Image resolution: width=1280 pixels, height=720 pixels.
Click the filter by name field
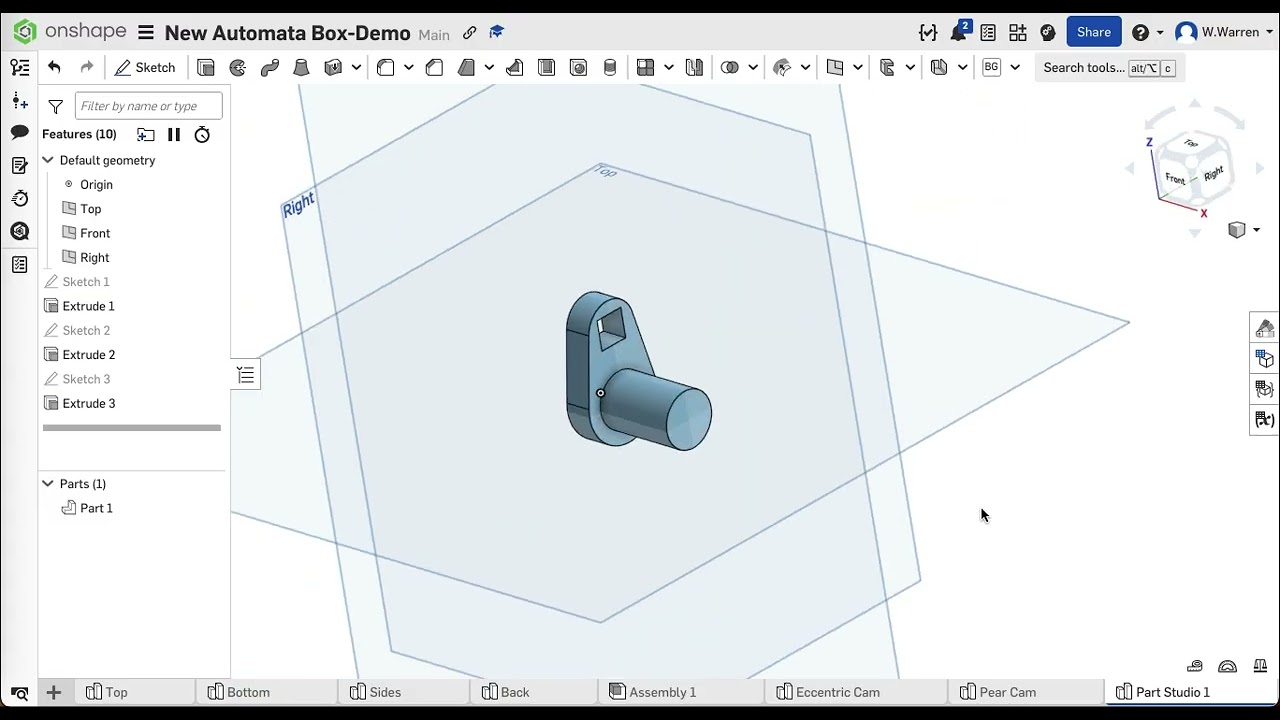click(148, 106)
